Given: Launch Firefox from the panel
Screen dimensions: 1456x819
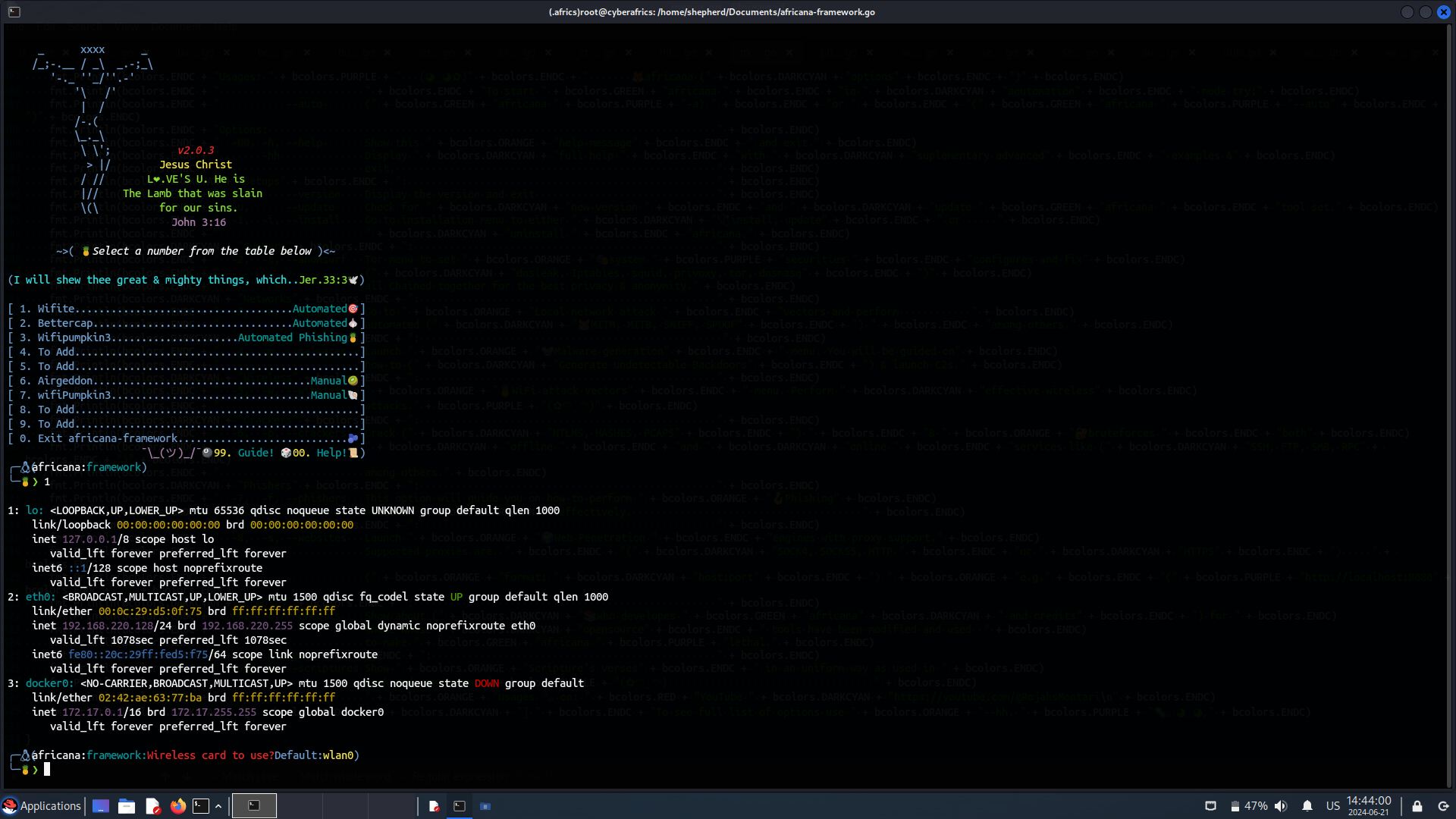Looking at the screenshot, I should click(178, 806).
